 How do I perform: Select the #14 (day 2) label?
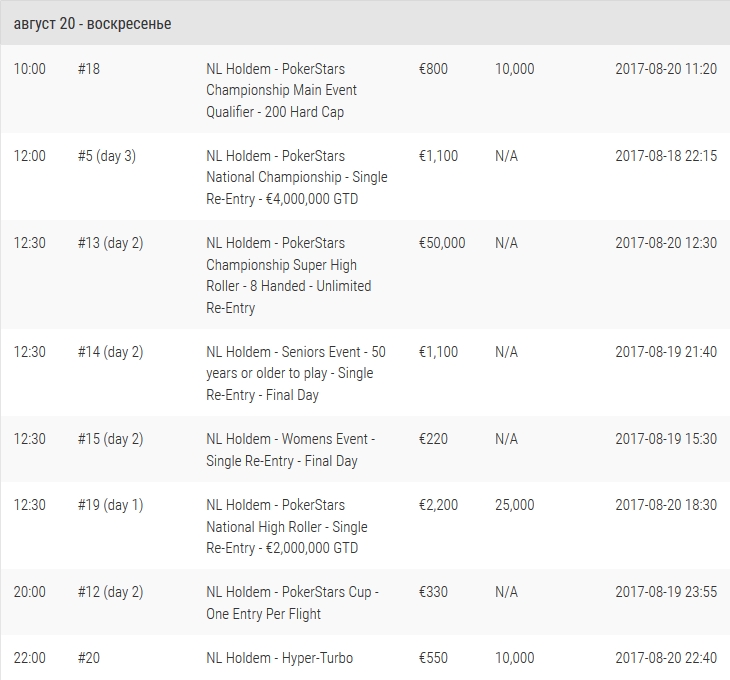tap(110, 352)
